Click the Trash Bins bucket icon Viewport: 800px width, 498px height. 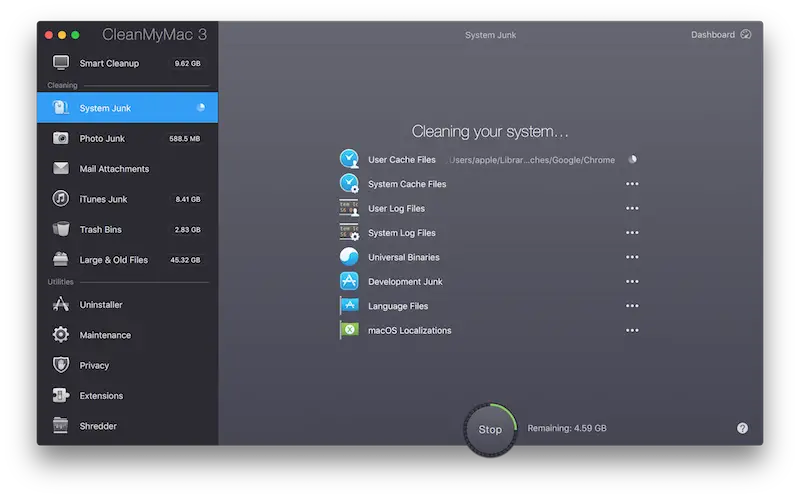(x=61, y=229)
